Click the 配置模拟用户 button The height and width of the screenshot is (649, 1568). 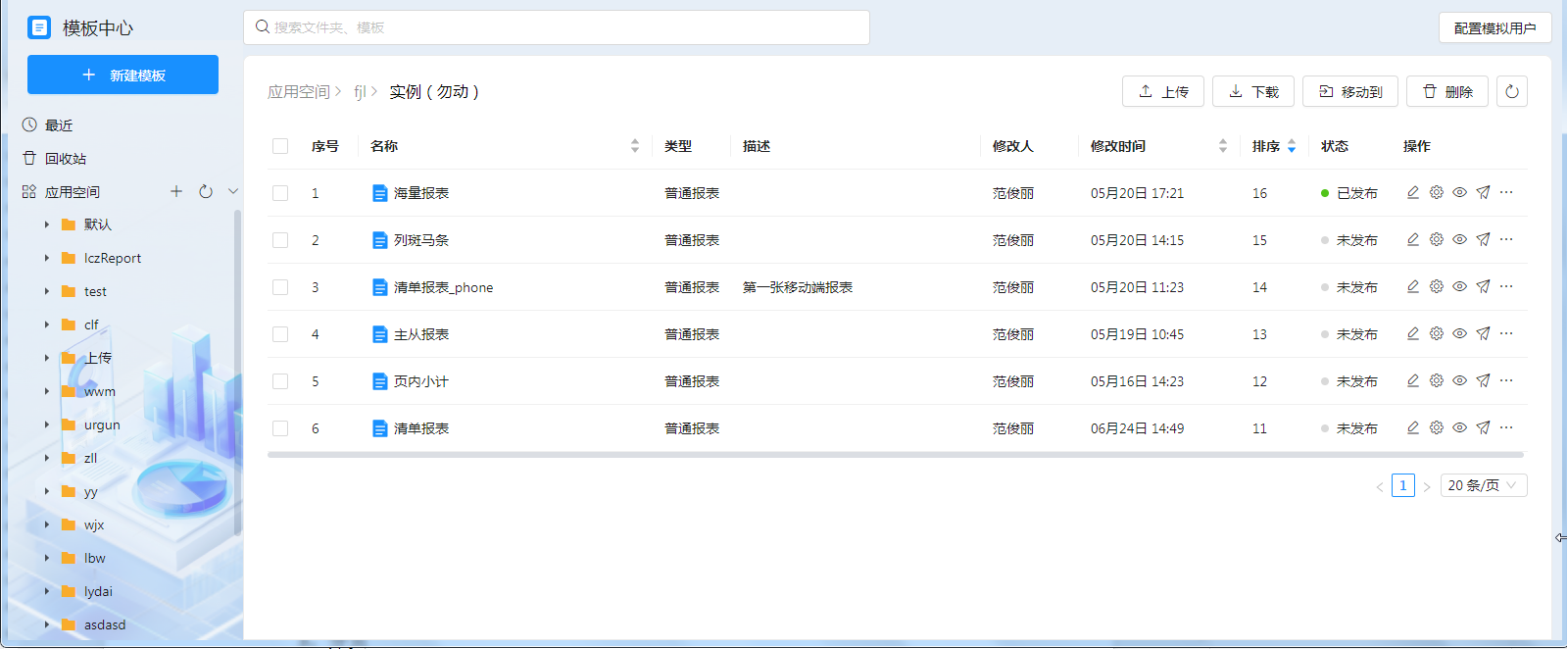point(1494,28)
